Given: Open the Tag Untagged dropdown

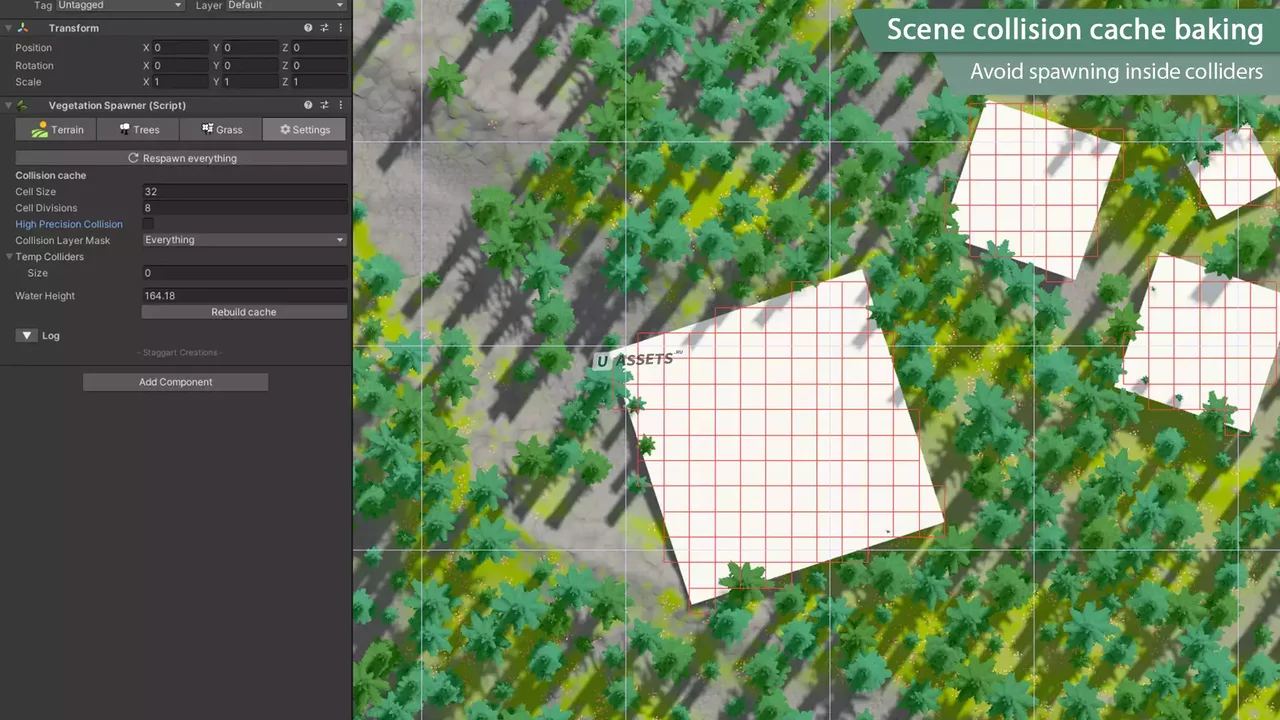Looking at the screenshot, I should 120,5.
